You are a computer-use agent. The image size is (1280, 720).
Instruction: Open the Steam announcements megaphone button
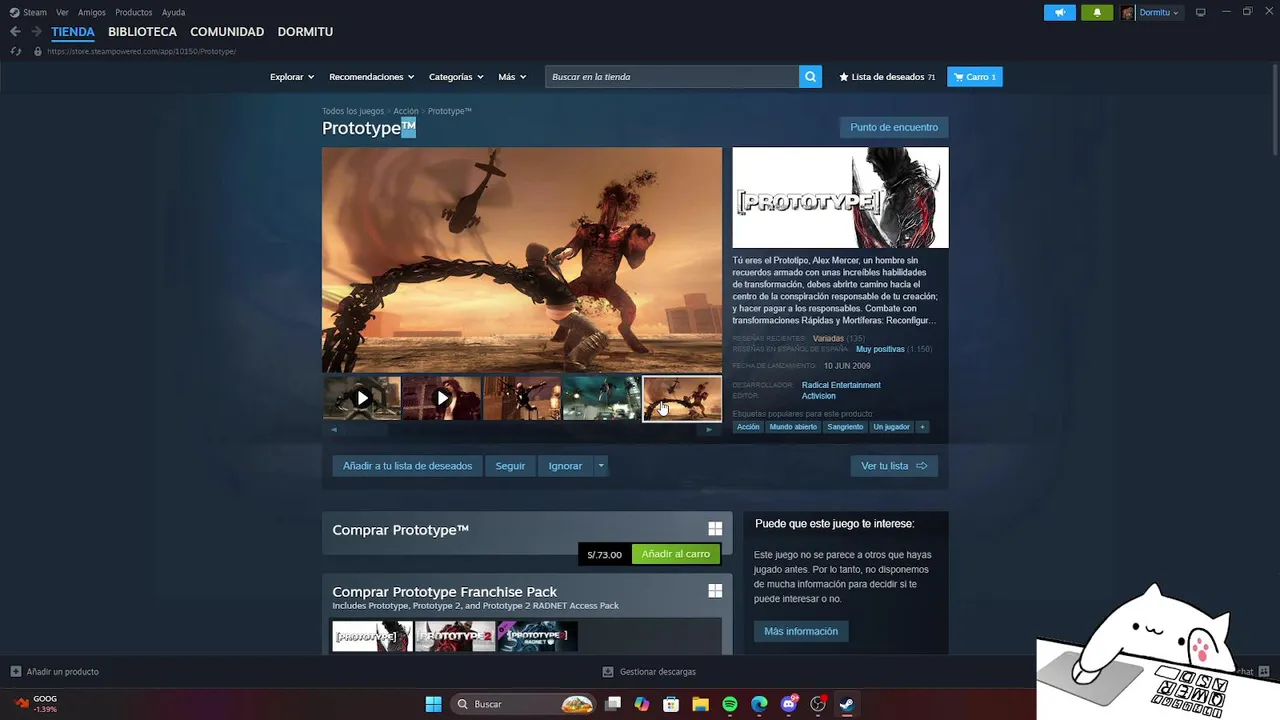click(x=1060, y=12)
